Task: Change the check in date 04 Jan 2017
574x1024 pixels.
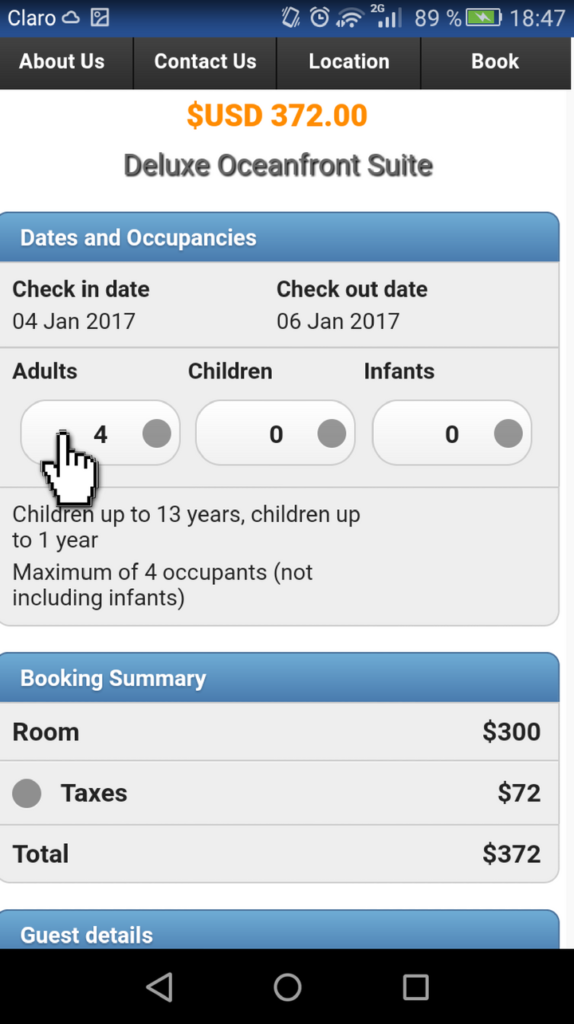Action: (x=74, y=321)
